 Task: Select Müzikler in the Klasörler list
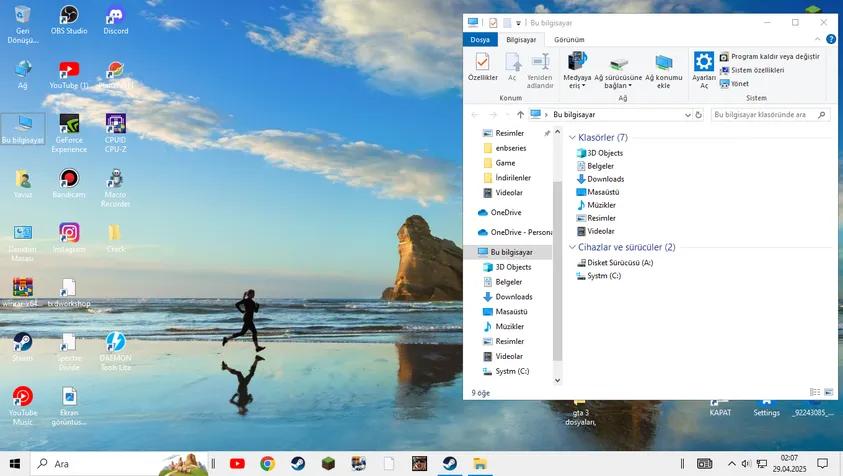pos(596,205)
